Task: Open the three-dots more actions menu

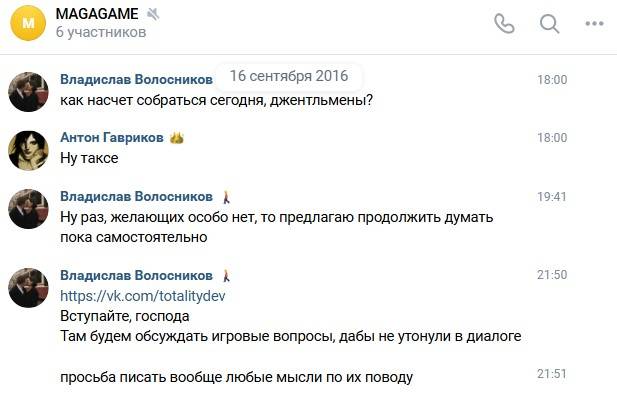Action: [x=594, y=24]
